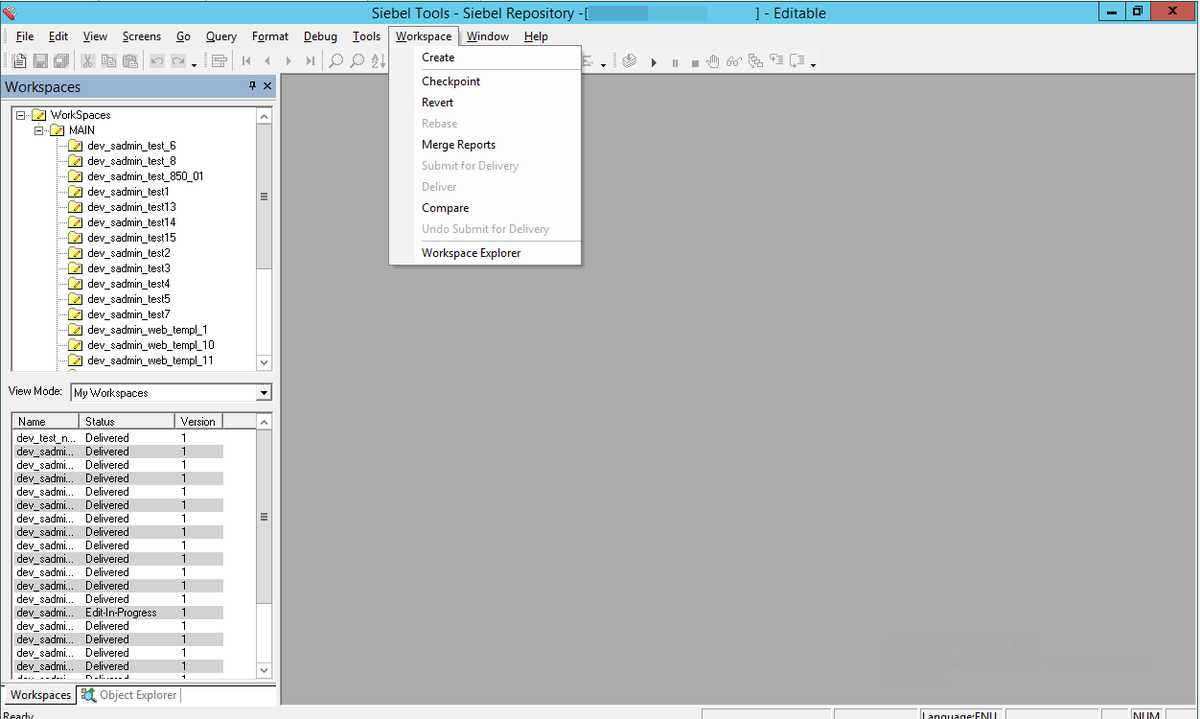Open dropdown arrow left of compile icon
The width and height of the screenshot is (1200, 719).
603,64
